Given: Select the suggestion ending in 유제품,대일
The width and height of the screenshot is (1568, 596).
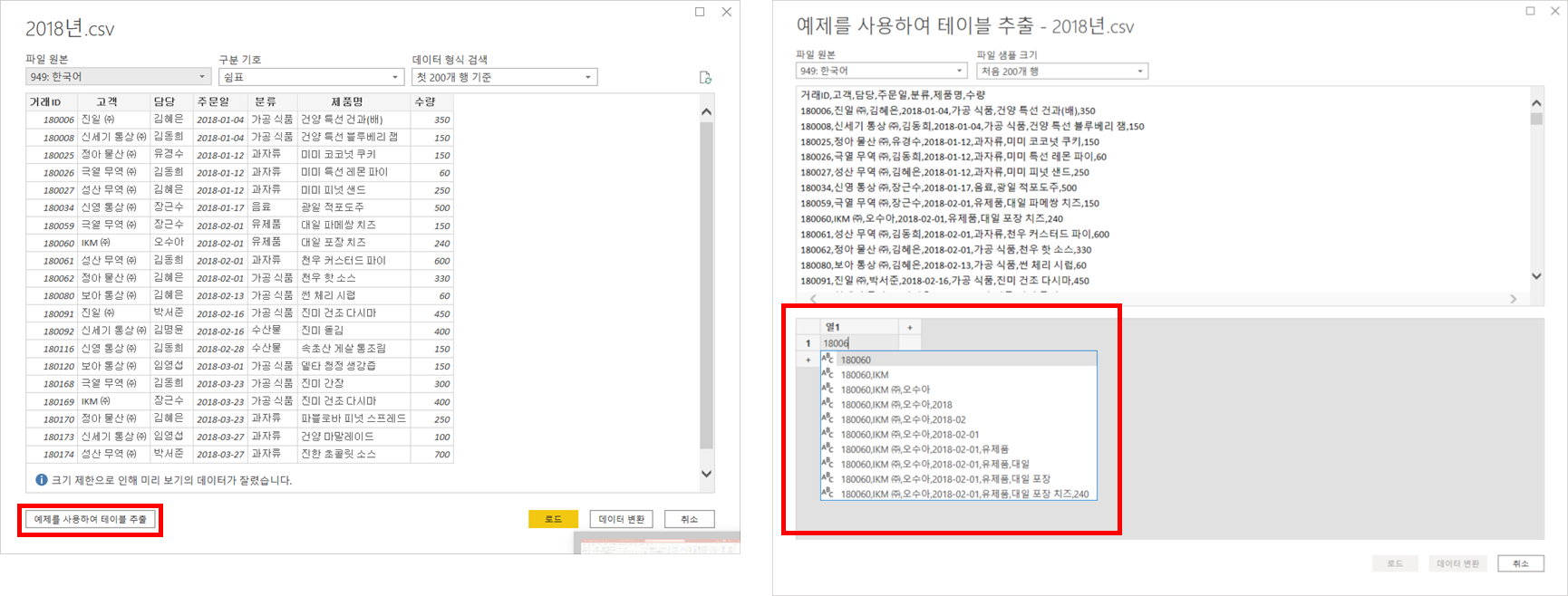Looking at the screenshot, I should pos(959,464).
